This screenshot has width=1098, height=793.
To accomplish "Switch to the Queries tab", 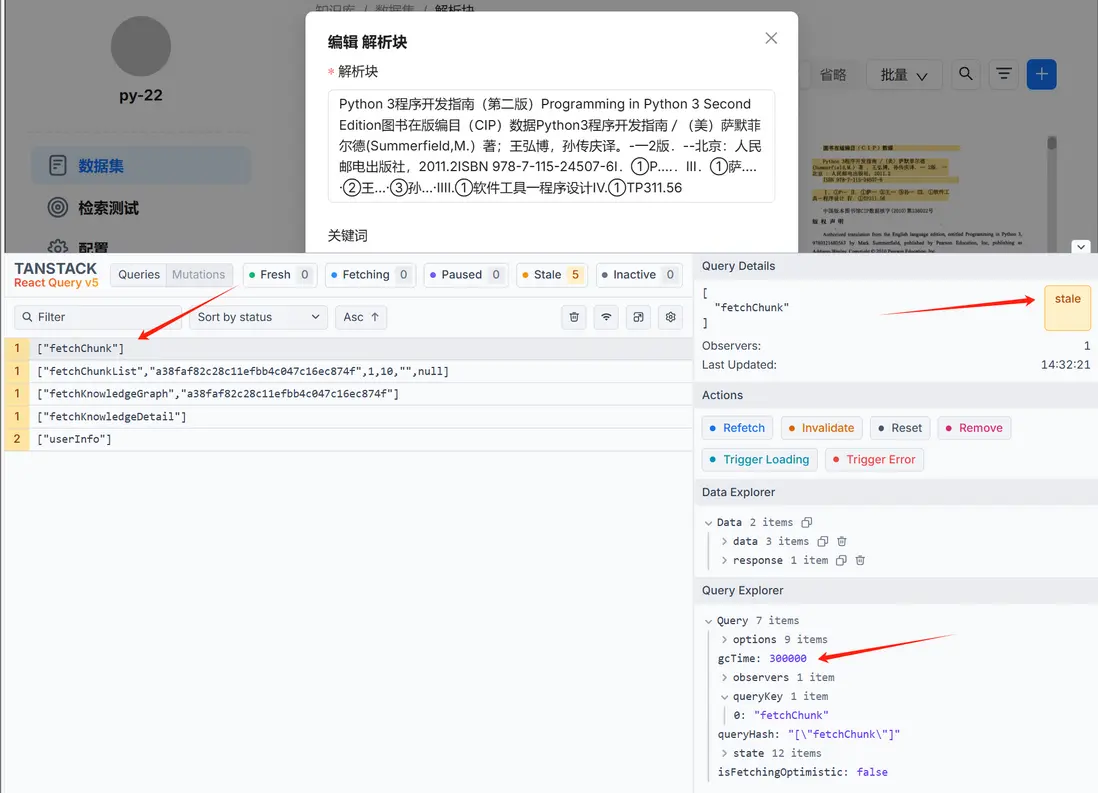I will tap(139, 275).
